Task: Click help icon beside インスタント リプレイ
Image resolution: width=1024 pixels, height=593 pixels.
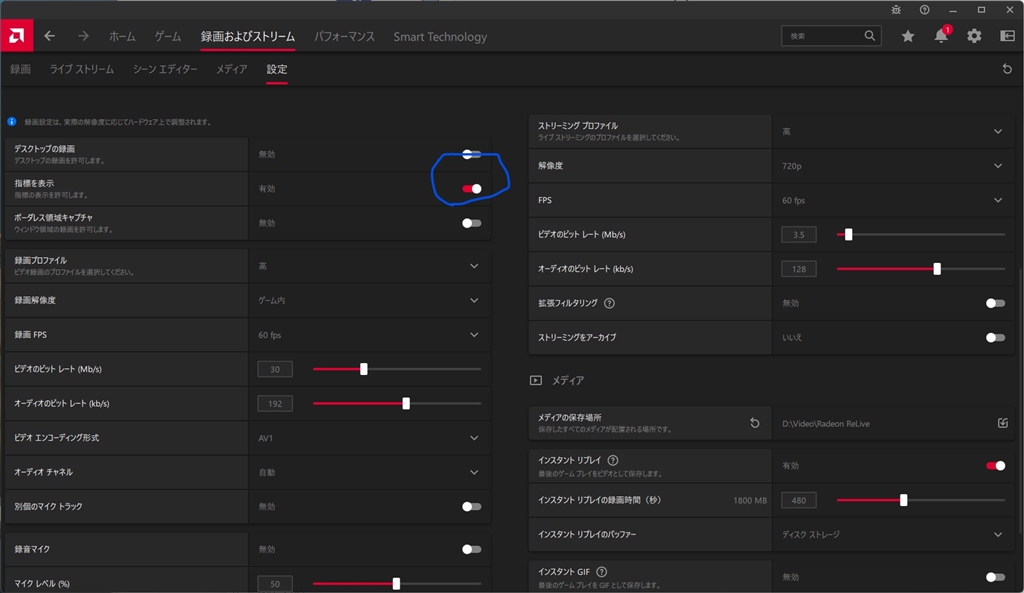Action: 613,460
